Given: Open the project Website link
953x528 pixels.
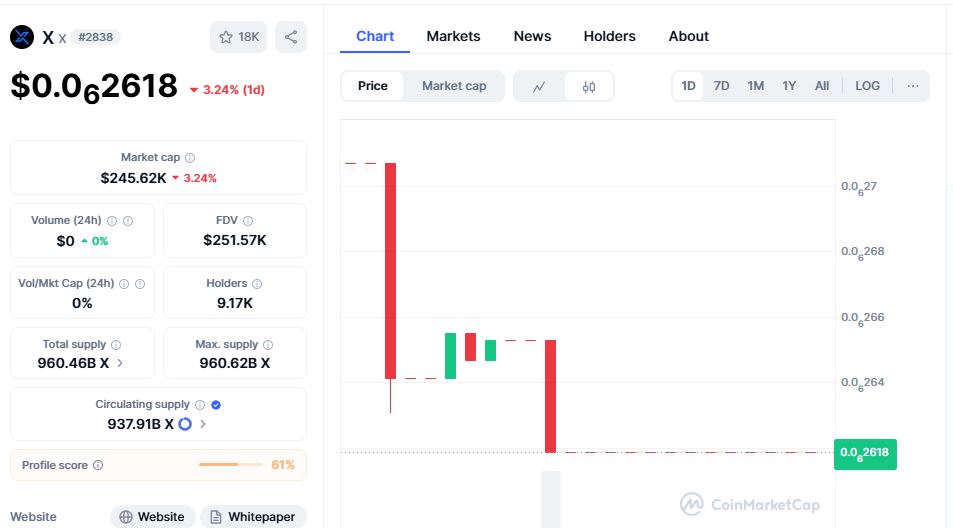Looking at the screenshot, I should [151, 517].
